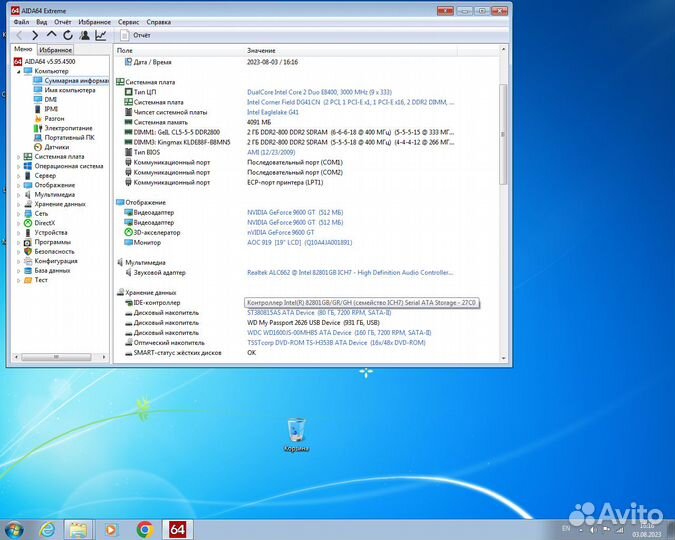Screen dimensions: 675x540
Task: Open the graph chart toolbar icon
Action: tap(101, 35)
